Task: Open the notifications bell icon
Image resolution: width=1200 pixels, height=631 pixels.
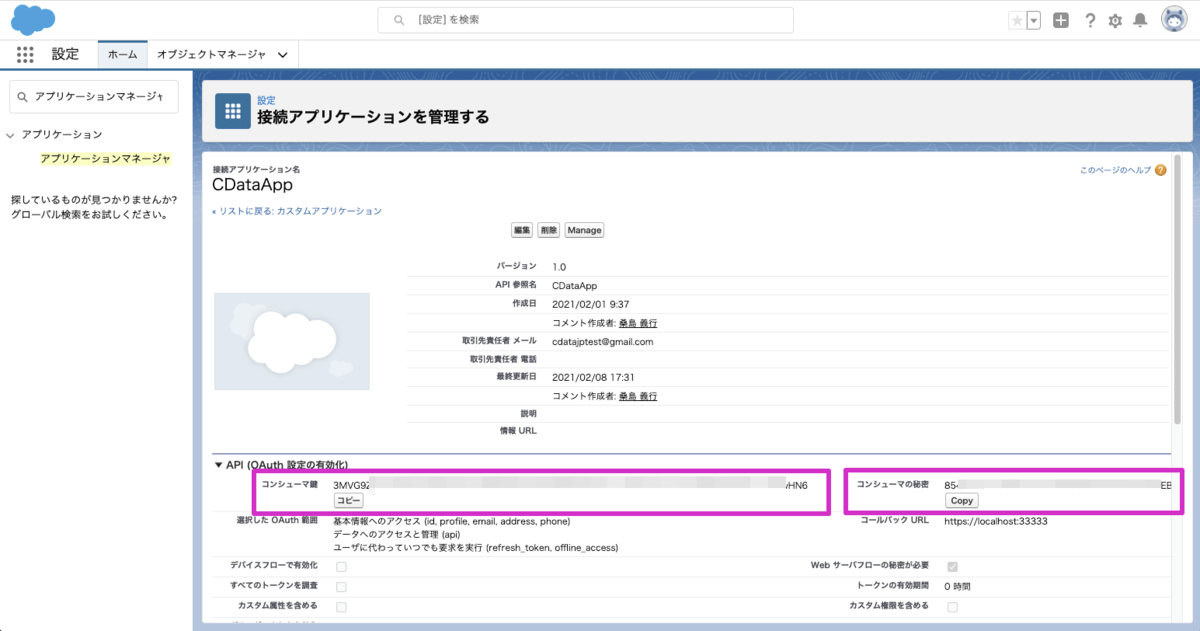Action: pos(1140,19)
